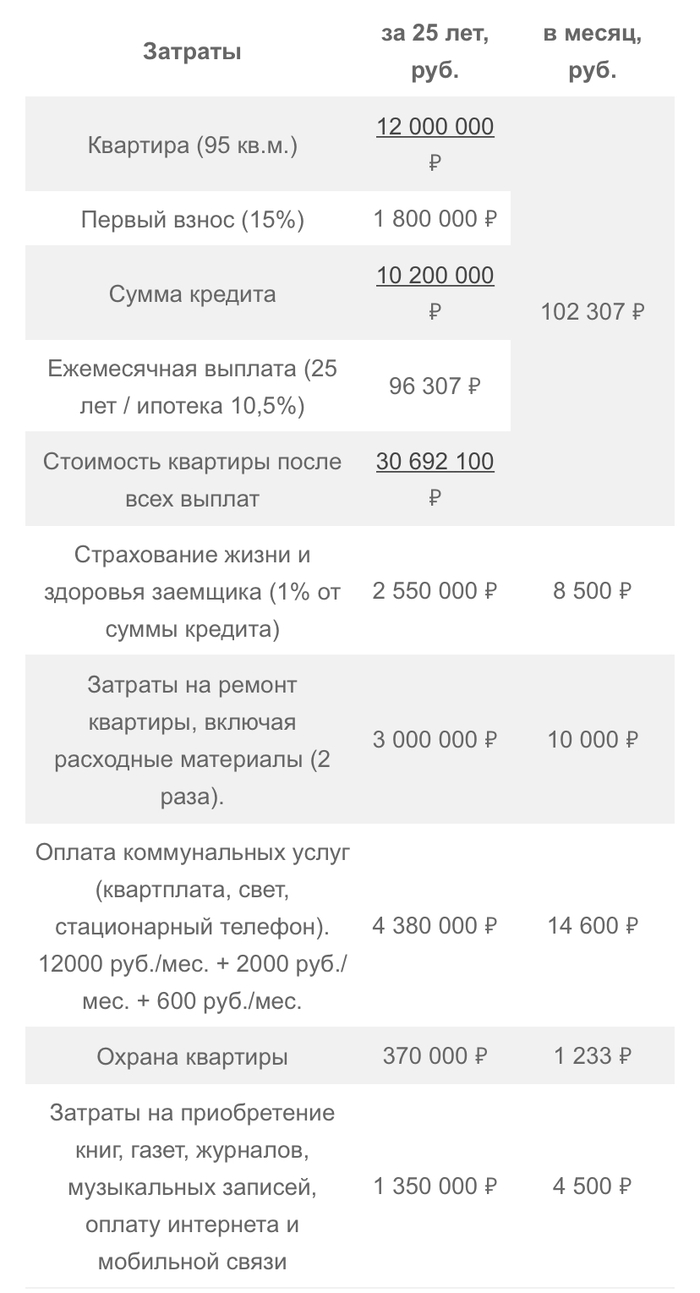Click the 2 550 000 ₽ insurance total
The height and width of the screenshot is (1293, 700).
point(435,591)
